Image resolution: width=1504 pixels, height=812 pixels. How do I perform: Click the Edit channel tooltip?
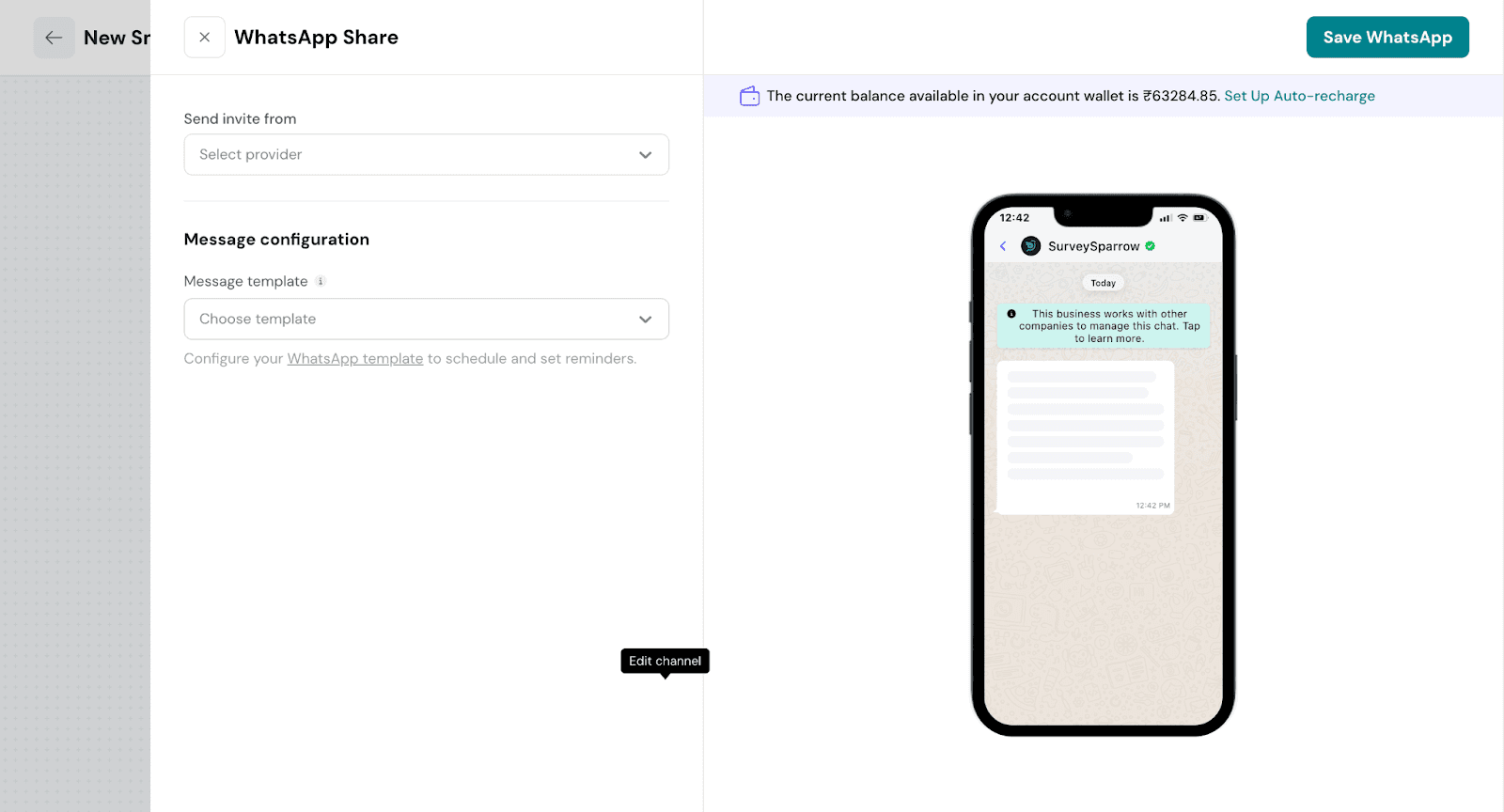pyautogui.click(x=665, y=661)
